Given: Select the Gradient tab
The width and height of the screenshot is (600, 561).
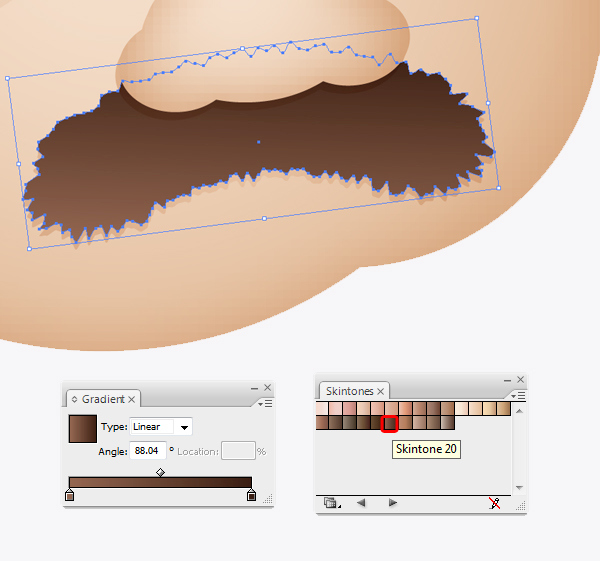Looking at the screenshot, I should pyautogui.click(x=103, y=399).
